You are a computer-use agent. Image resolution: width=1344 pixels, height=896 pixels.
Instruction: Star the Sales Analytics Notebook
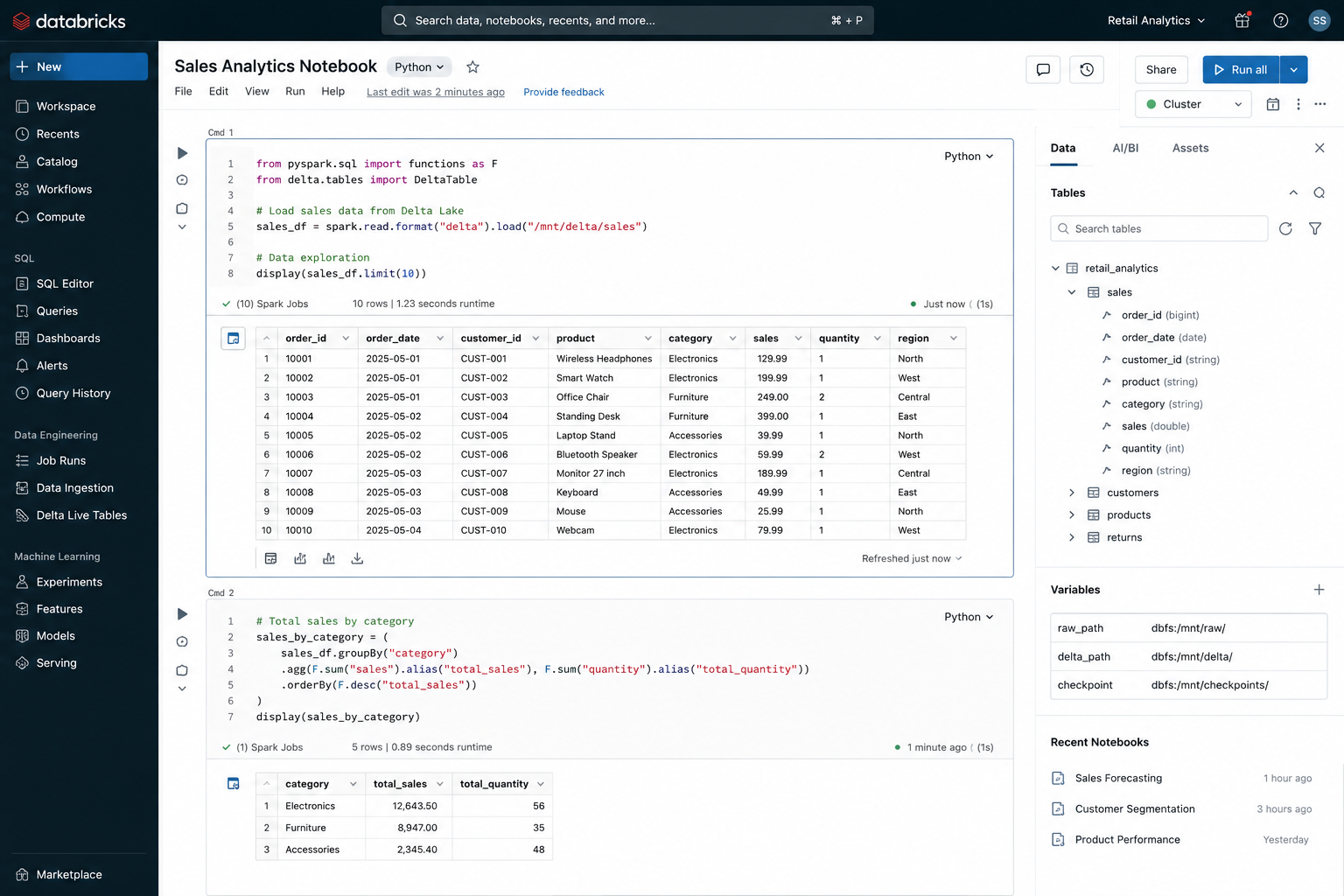tap(472, 66)
